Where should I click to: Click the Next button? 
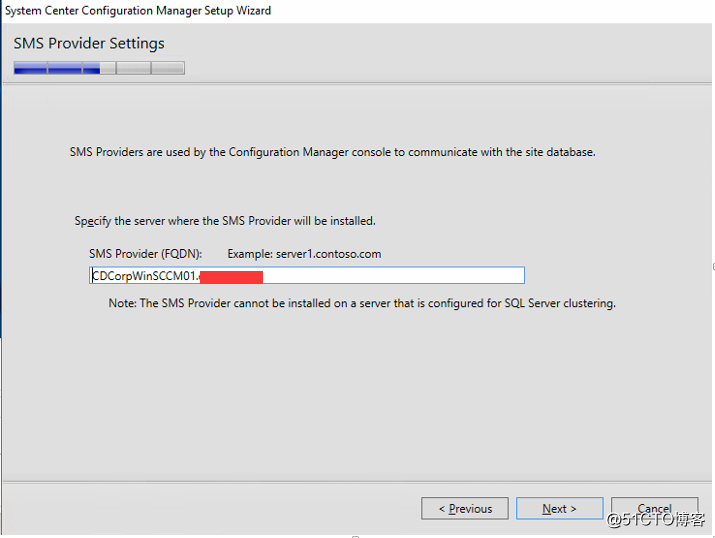[x=560, y=508]
